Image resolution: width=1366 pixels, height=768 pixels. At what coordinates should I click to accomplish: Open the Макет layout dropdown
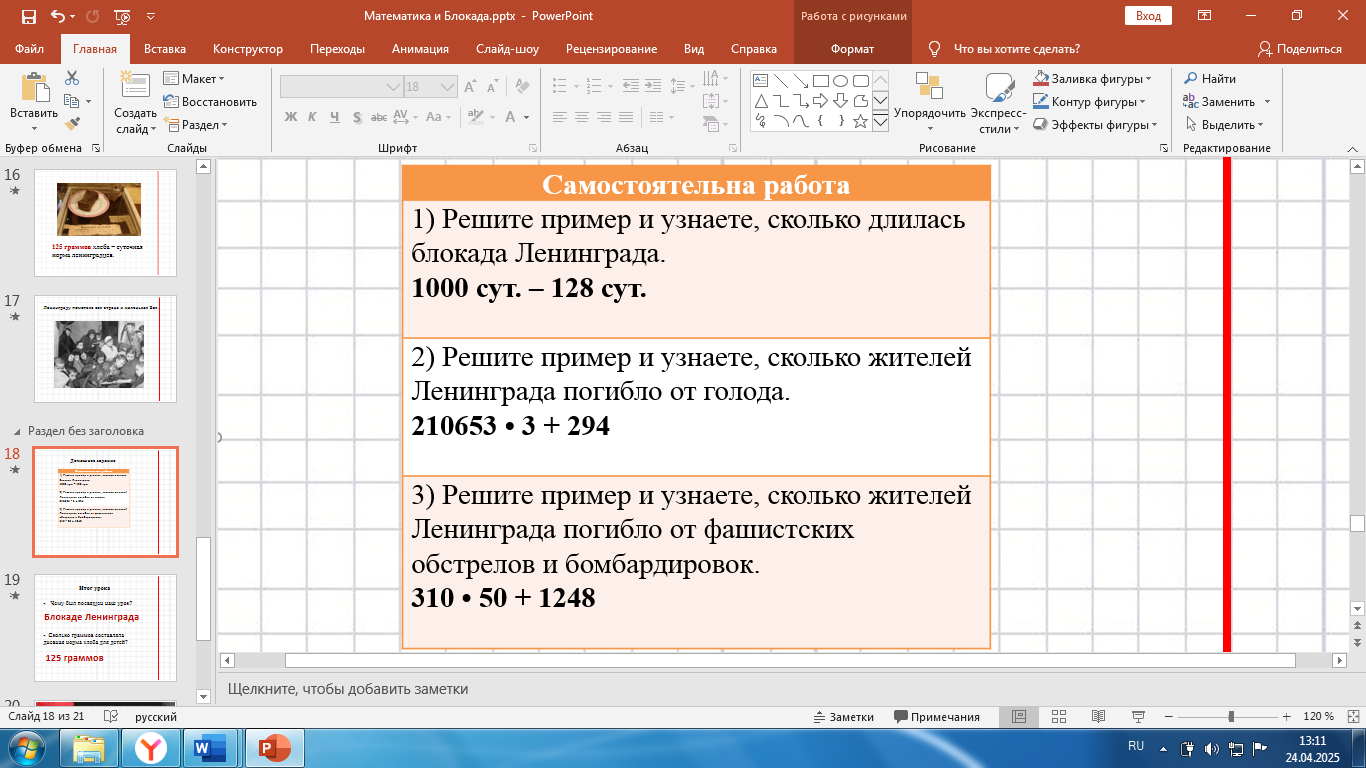click(194, 78)
